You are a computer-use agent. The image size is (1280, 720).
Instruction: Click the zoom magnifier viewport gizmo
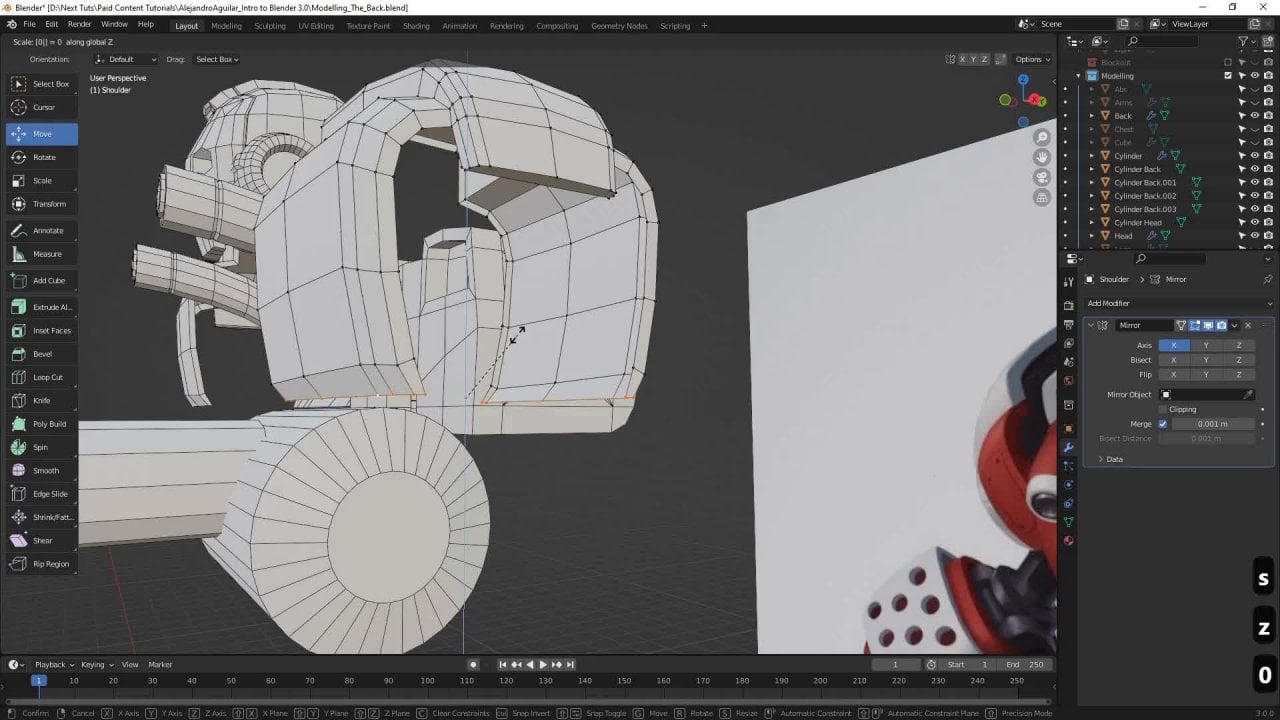tap(1042, 137)
